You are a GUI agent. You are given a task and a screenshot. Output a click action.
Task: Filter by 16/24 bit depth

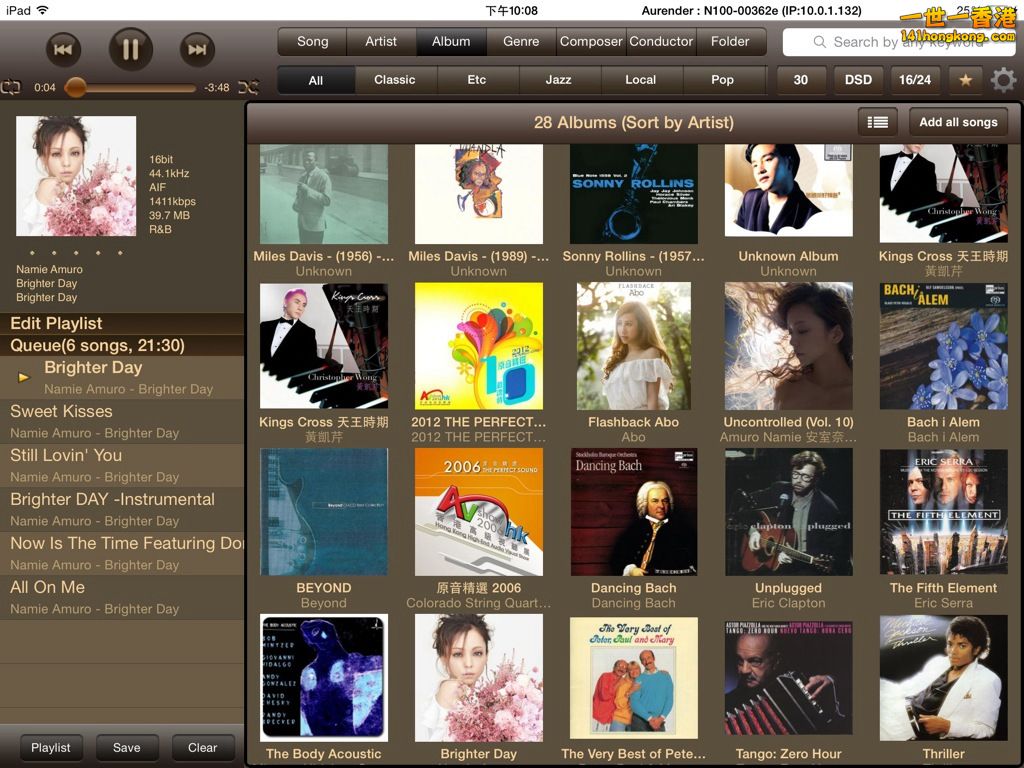(914, 80)
